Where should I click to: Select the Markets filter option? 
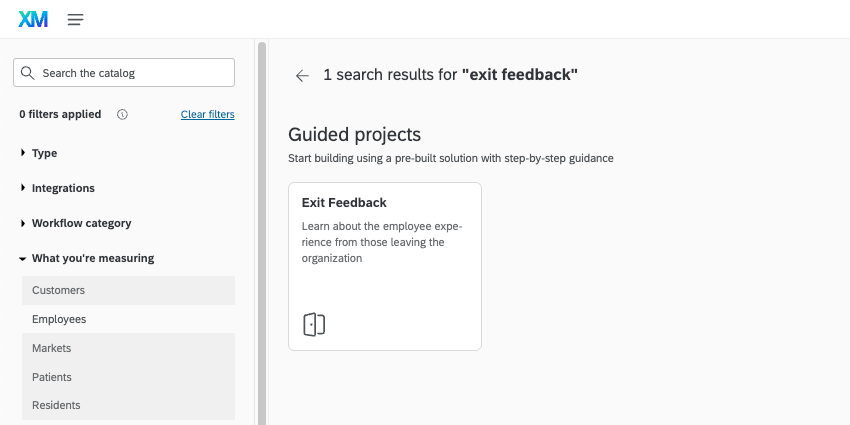coord(52,348)
